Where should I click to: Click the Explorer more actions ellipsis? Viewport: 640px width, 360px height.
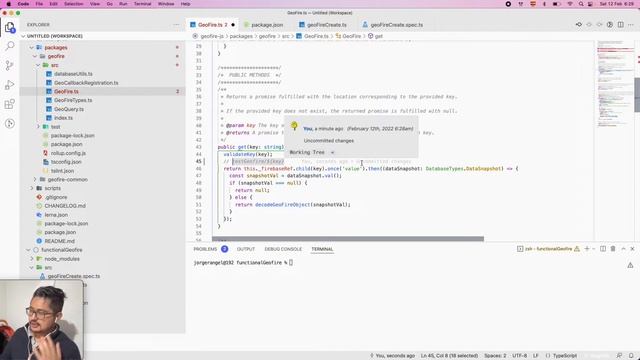[176, 25]
